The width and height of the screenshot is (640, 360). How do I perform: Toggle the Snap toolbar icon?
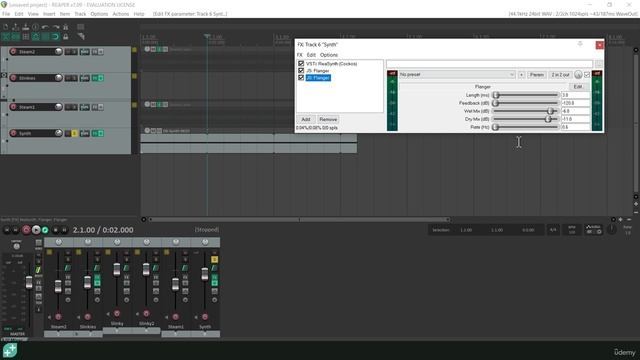click(x=56, y=37)
